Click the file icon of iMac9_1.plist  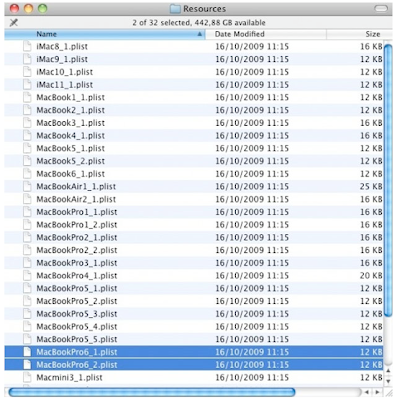click(x=27, y=59)
